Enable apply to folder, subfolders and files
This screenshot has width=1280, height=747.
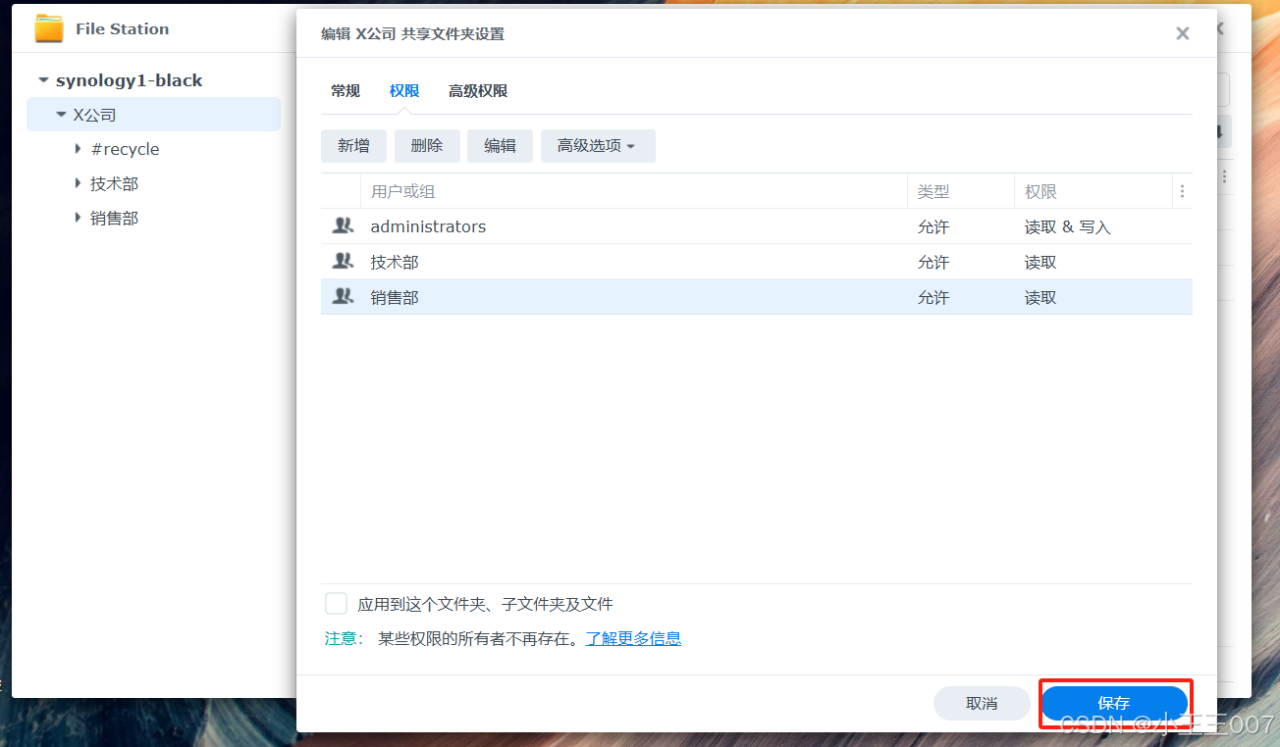[336, 603]
